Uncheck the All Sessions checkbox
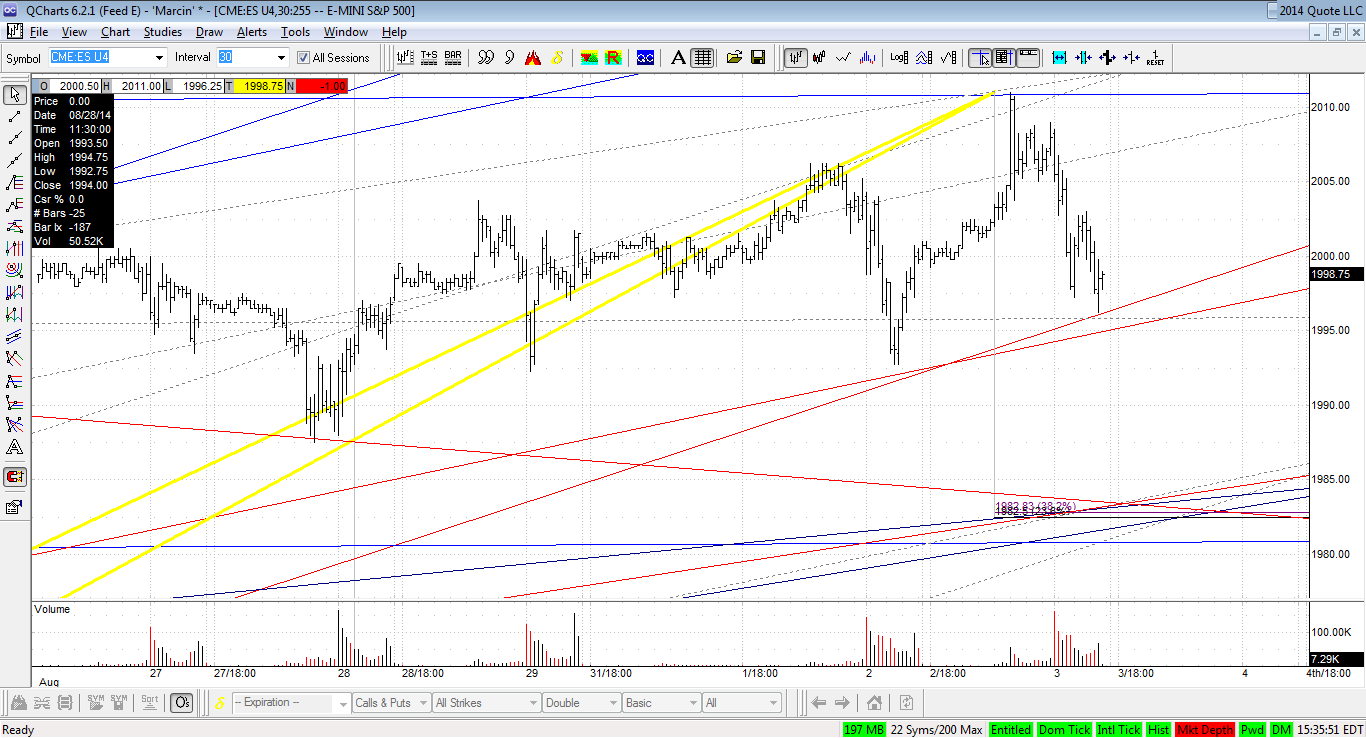This screenshot has height=738, width=1366. (x=304, y=58)
